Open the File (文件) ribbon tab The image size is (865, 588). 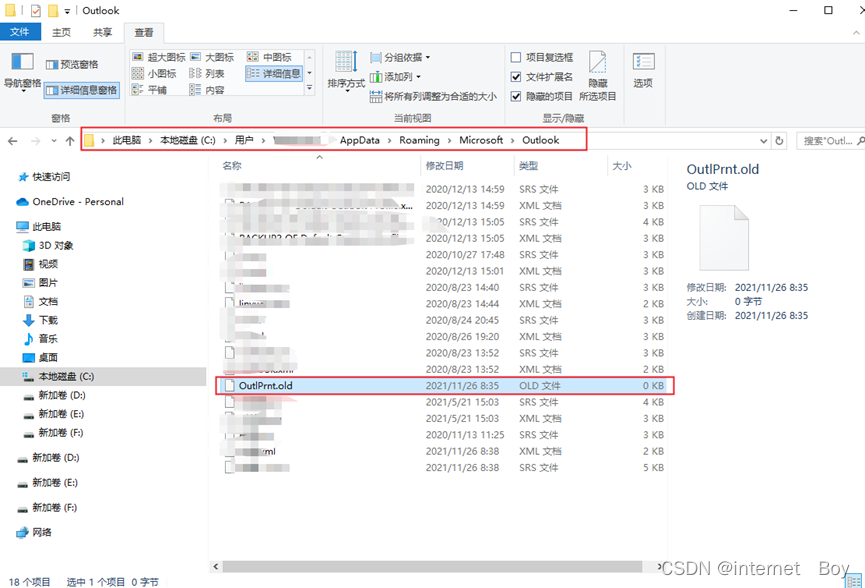(20, 32)
